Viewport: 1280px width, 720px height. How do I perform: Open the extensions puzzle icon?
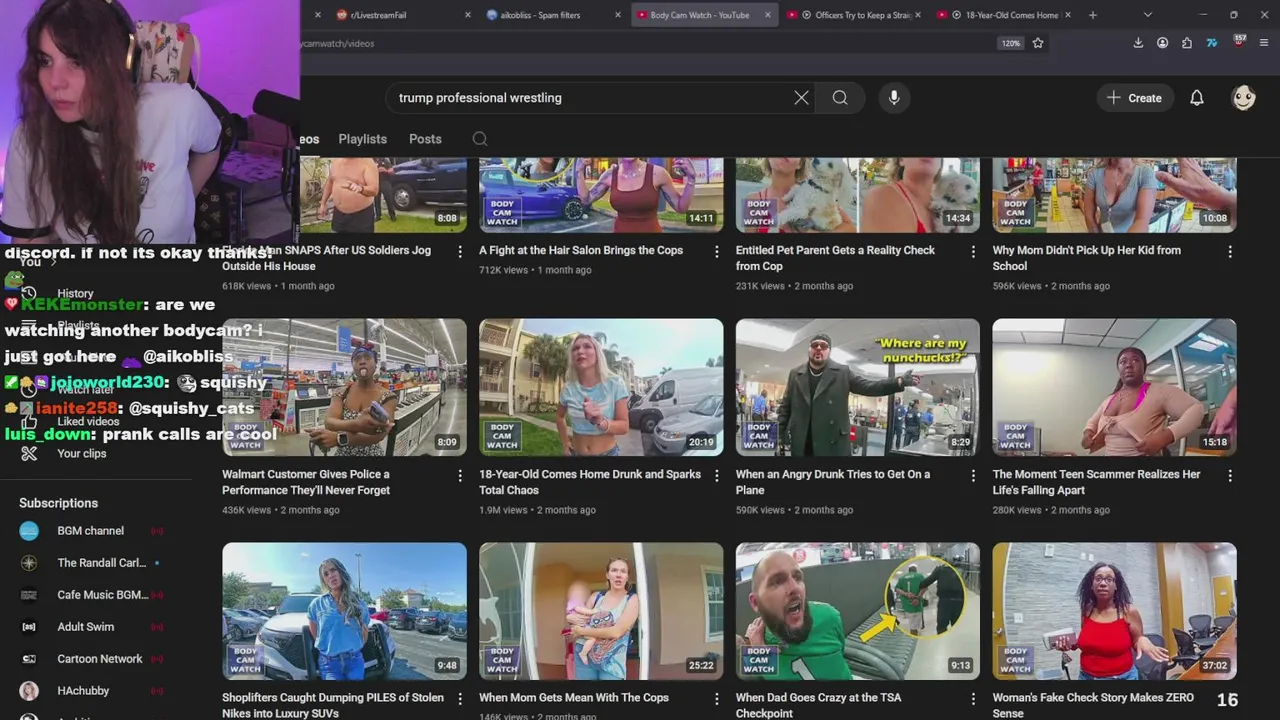(1187, 43)
